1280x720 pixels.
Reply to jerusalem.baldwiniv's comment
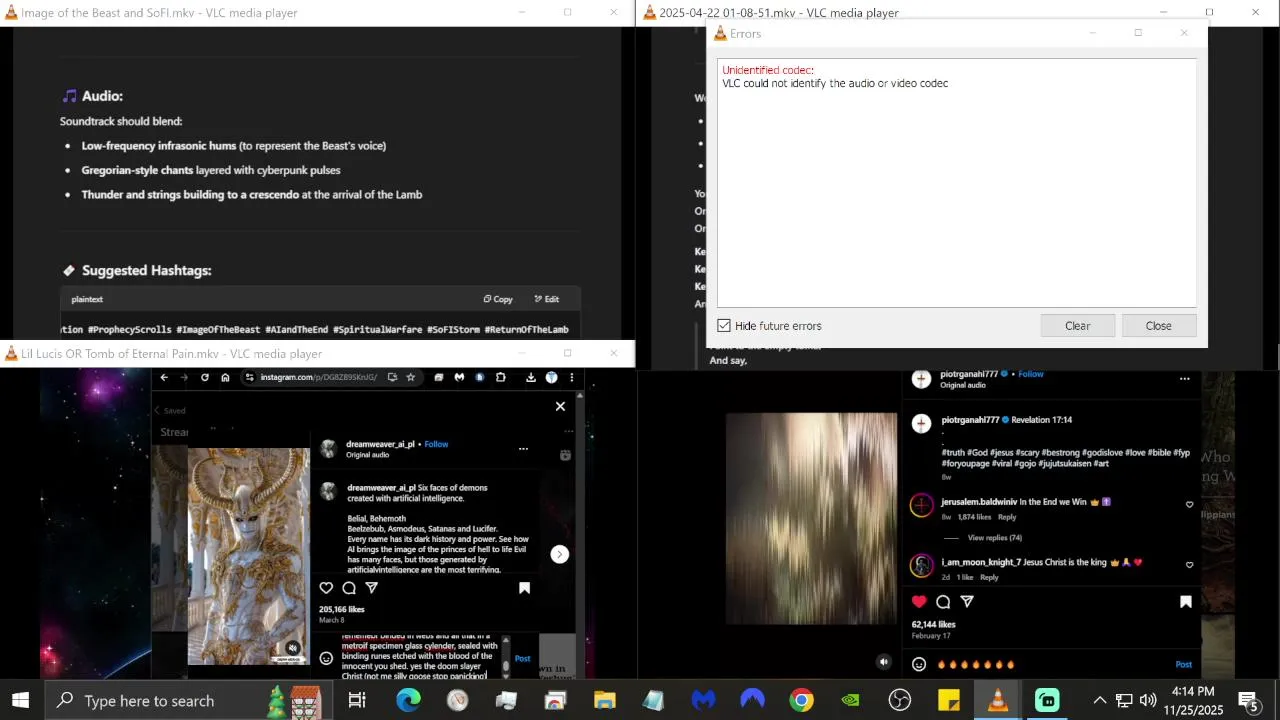click(1007, 517)
